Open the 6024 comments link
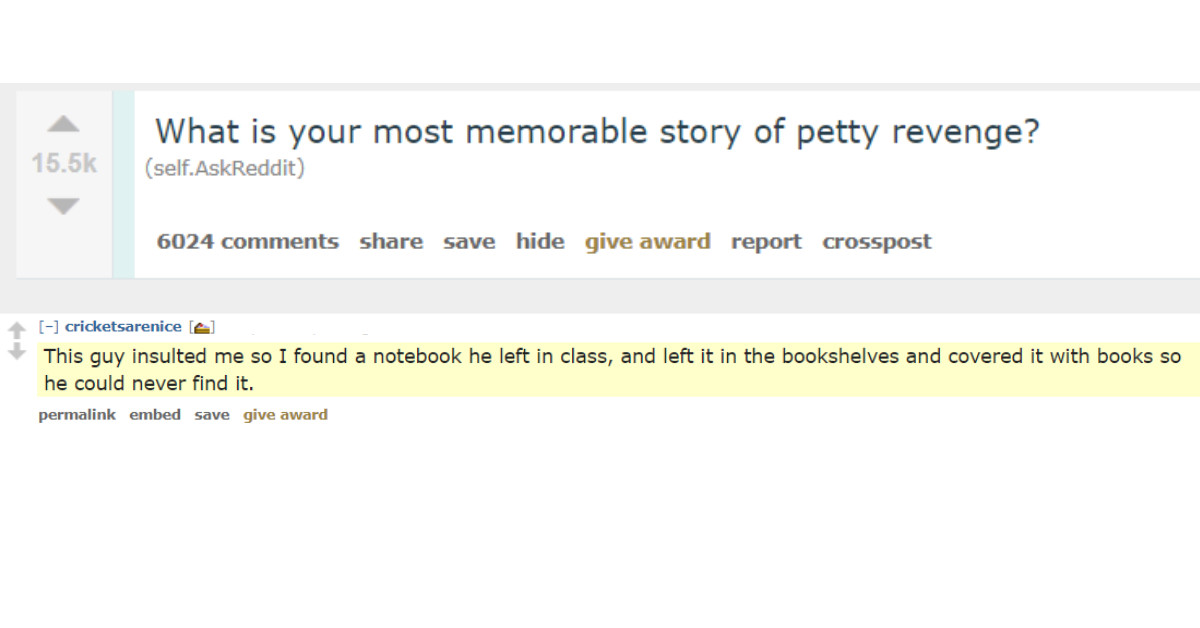The width and height of the screenshot is (1200, 628). 247,241
